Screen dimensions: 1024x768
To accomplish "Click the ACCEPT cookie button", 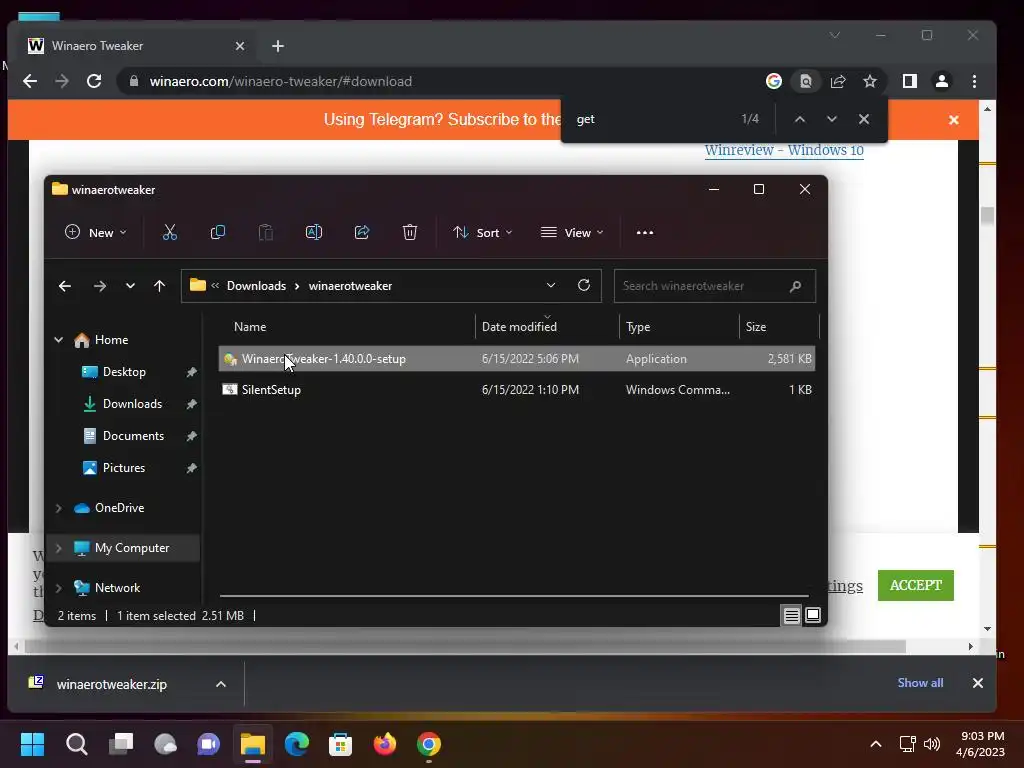I will [x=916, y=585].
